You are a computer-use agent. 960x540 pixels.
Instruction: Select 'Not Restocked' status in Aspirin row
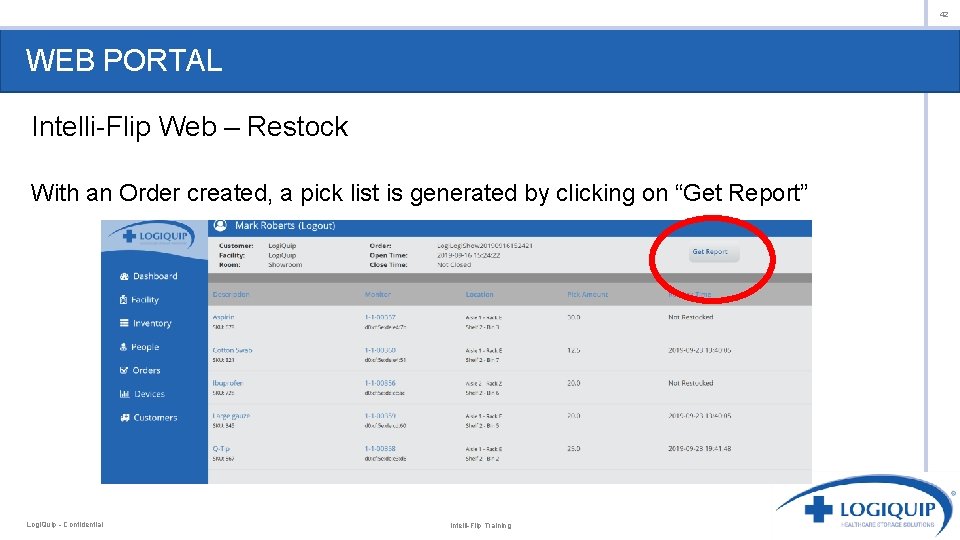[x=691, y=317]
